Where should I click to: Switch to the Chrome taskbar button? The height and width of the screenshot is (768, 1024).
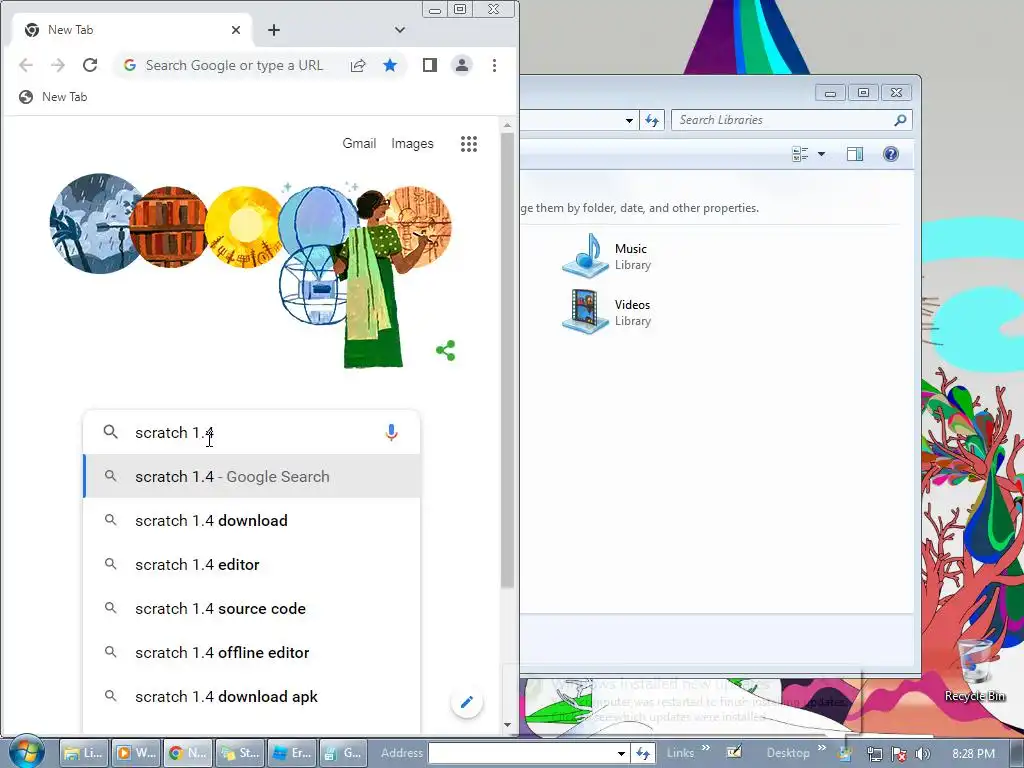[x=187, y=753]
